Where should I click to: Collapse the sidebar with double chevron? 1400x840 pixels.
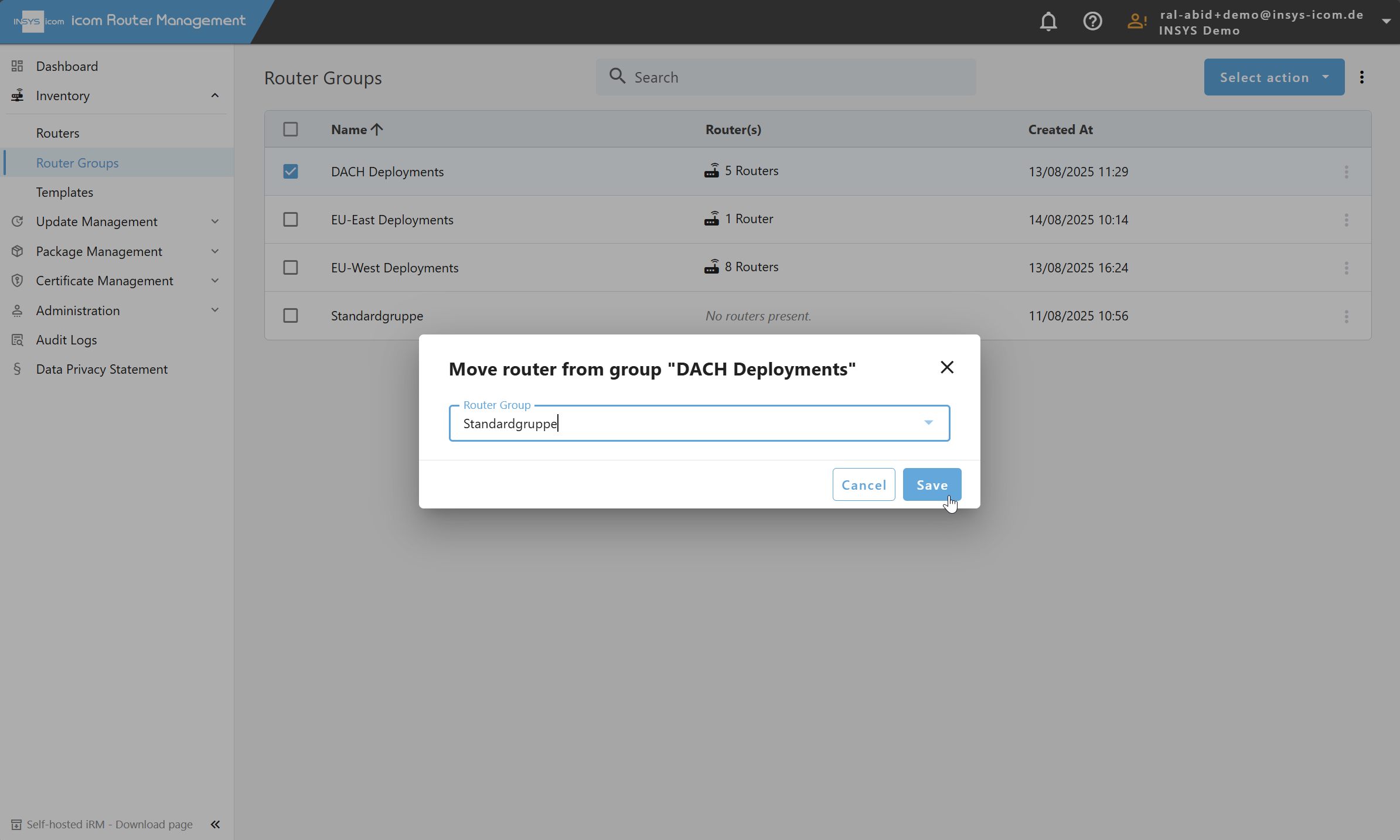215,824
